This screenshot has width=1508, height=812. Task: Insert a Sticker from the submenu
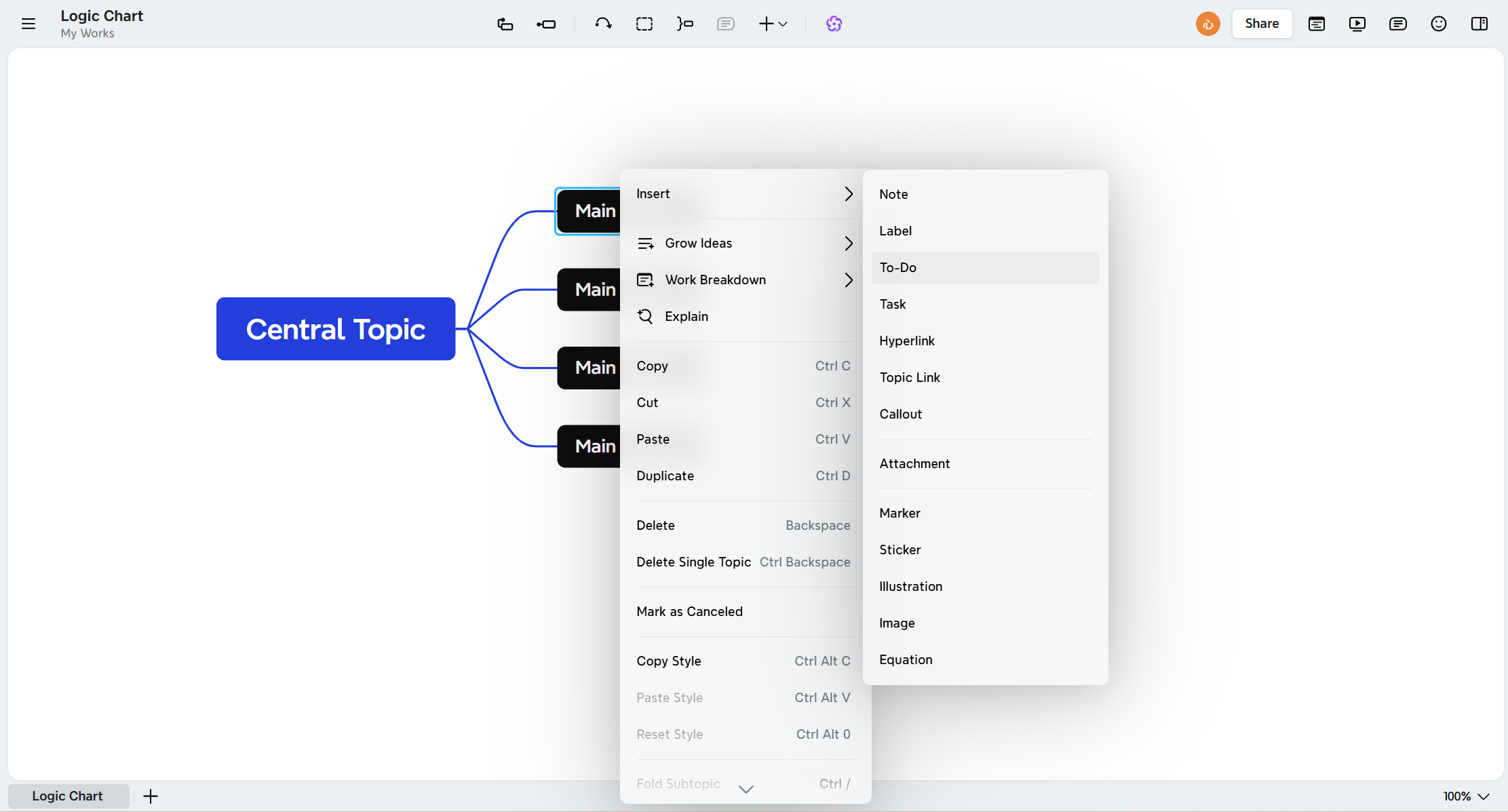point(985,550)
